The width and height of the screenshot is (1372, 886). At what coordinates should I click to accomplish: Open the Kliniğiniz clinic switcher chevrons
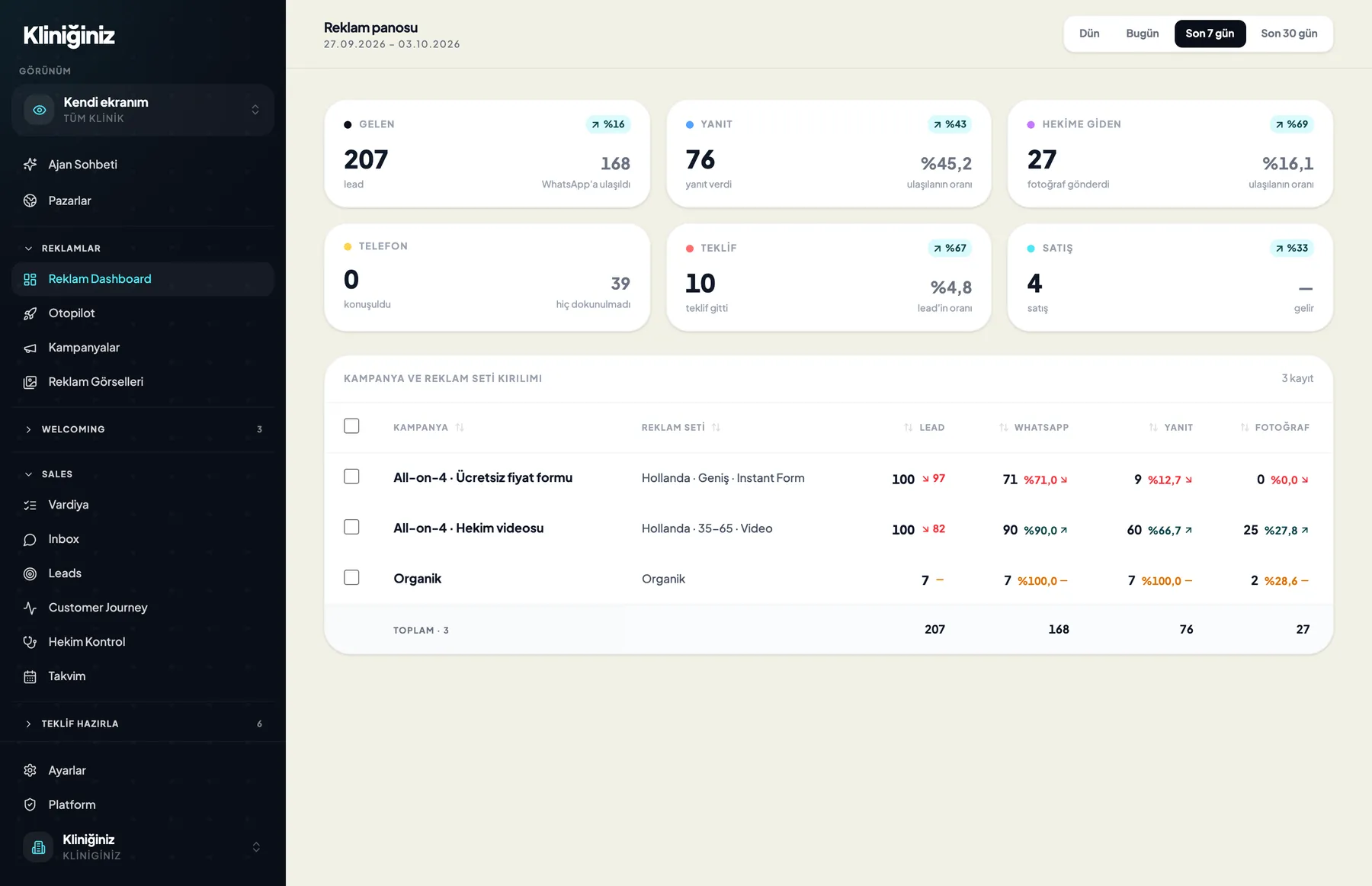click(x=256, y=847)
